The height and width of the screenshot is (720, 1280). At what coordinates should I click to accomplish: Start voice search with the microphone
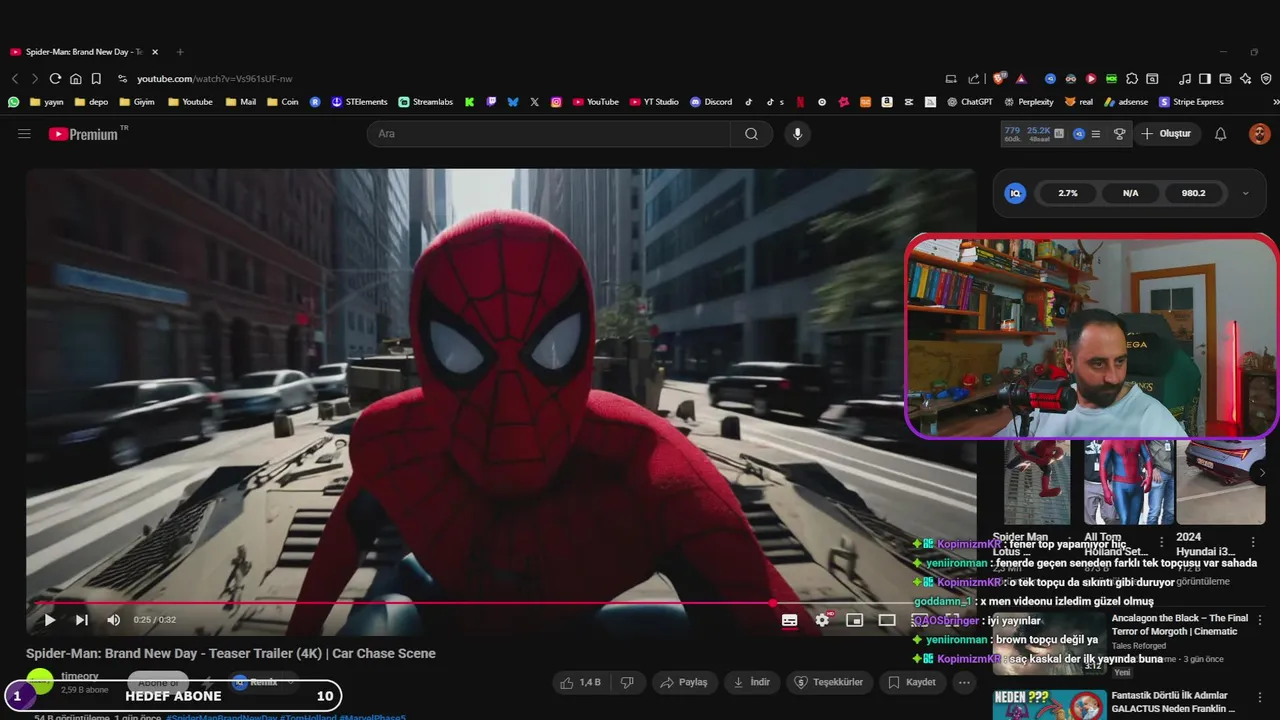point(797,134)
